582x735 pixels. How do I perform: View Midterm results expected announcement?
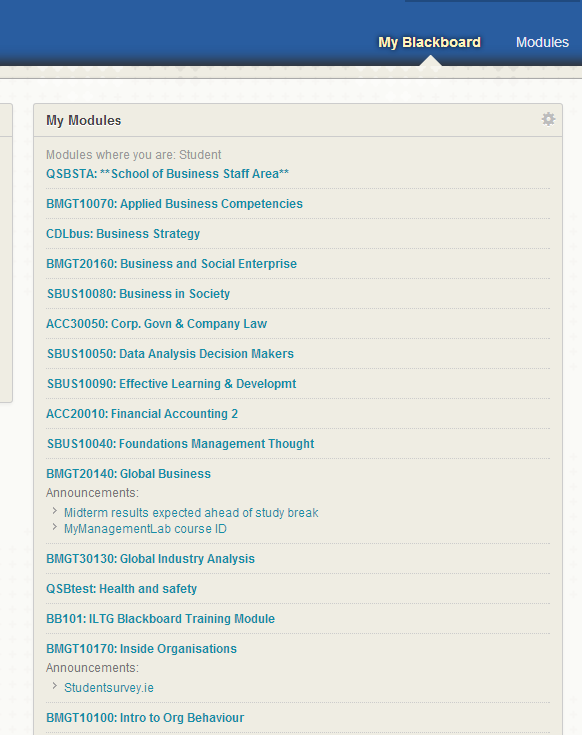coord(191,513)
